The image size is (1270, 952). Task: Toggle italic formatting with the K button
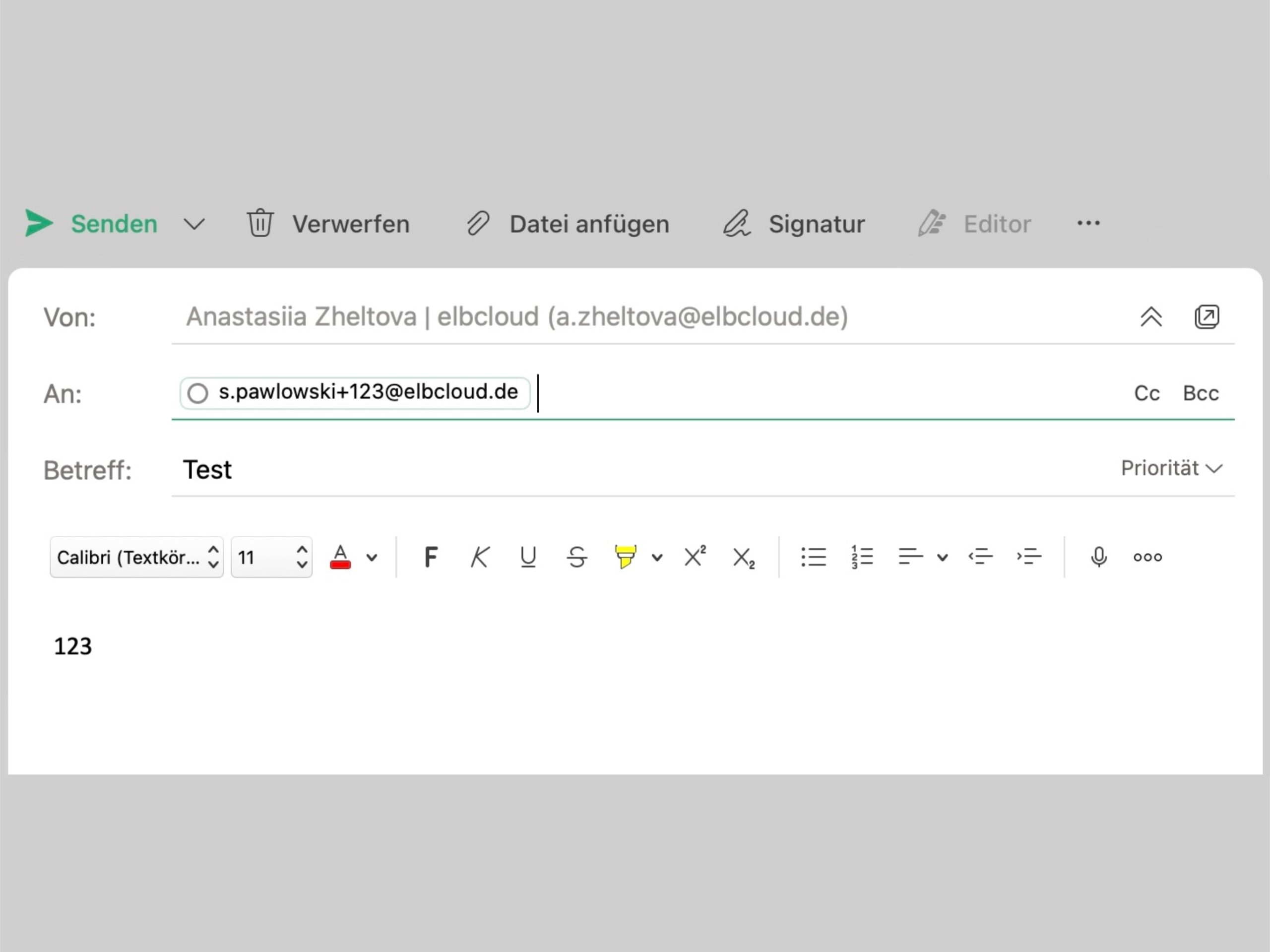(479, 557)
